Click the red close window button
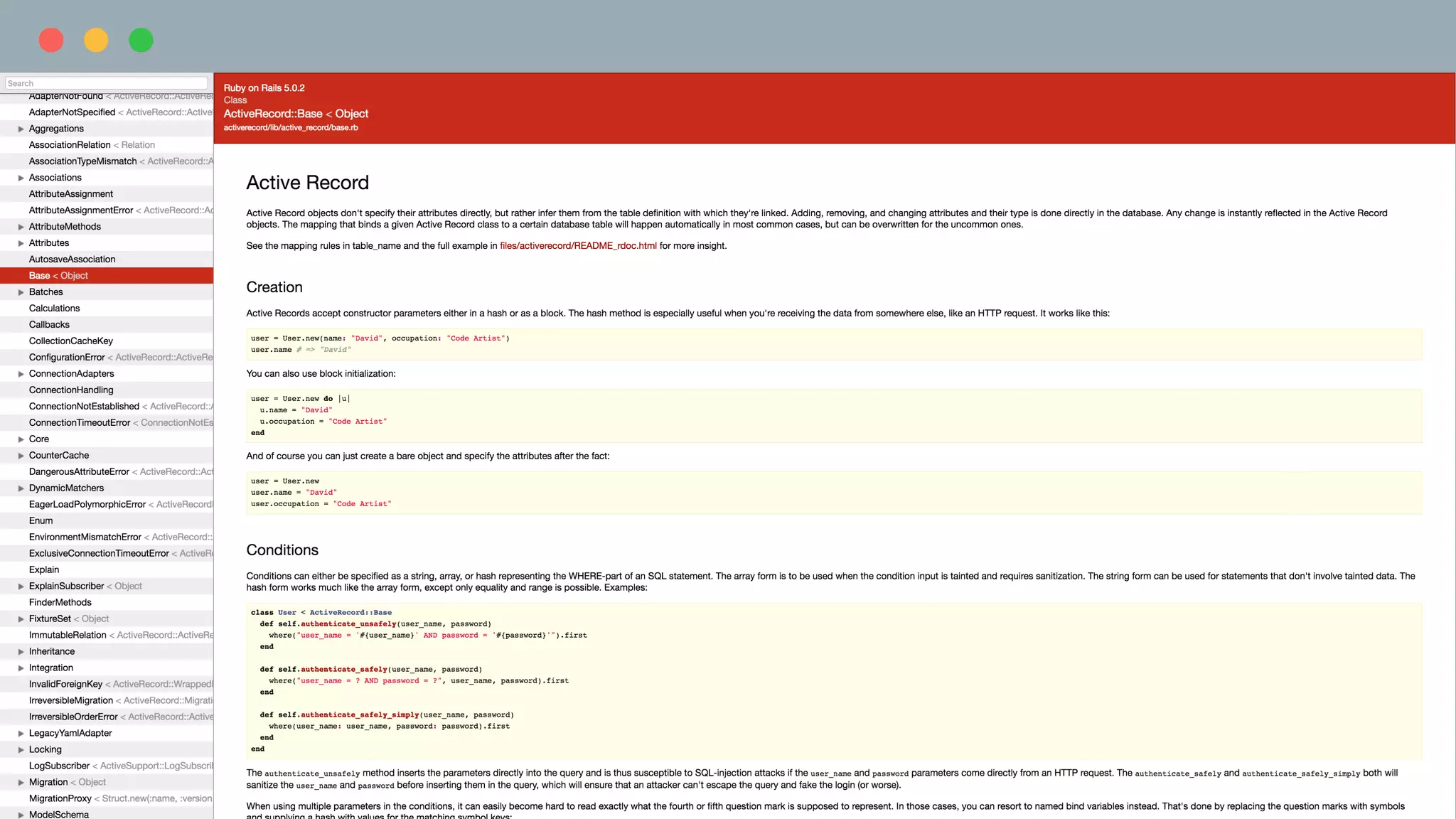The width and height of the screenshot is (1456, 819). tap(51, 40)
